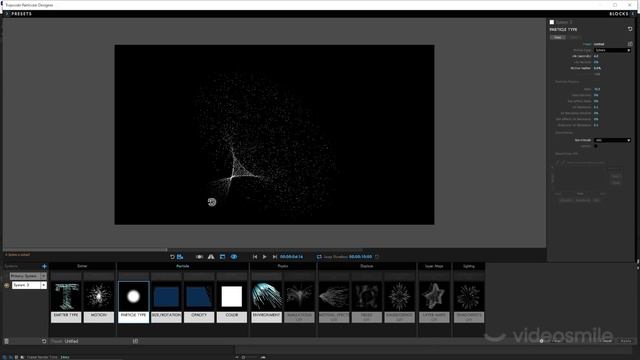Select the Simulations block
Viewport: 640px width, 360px height.
pos(299,302)
